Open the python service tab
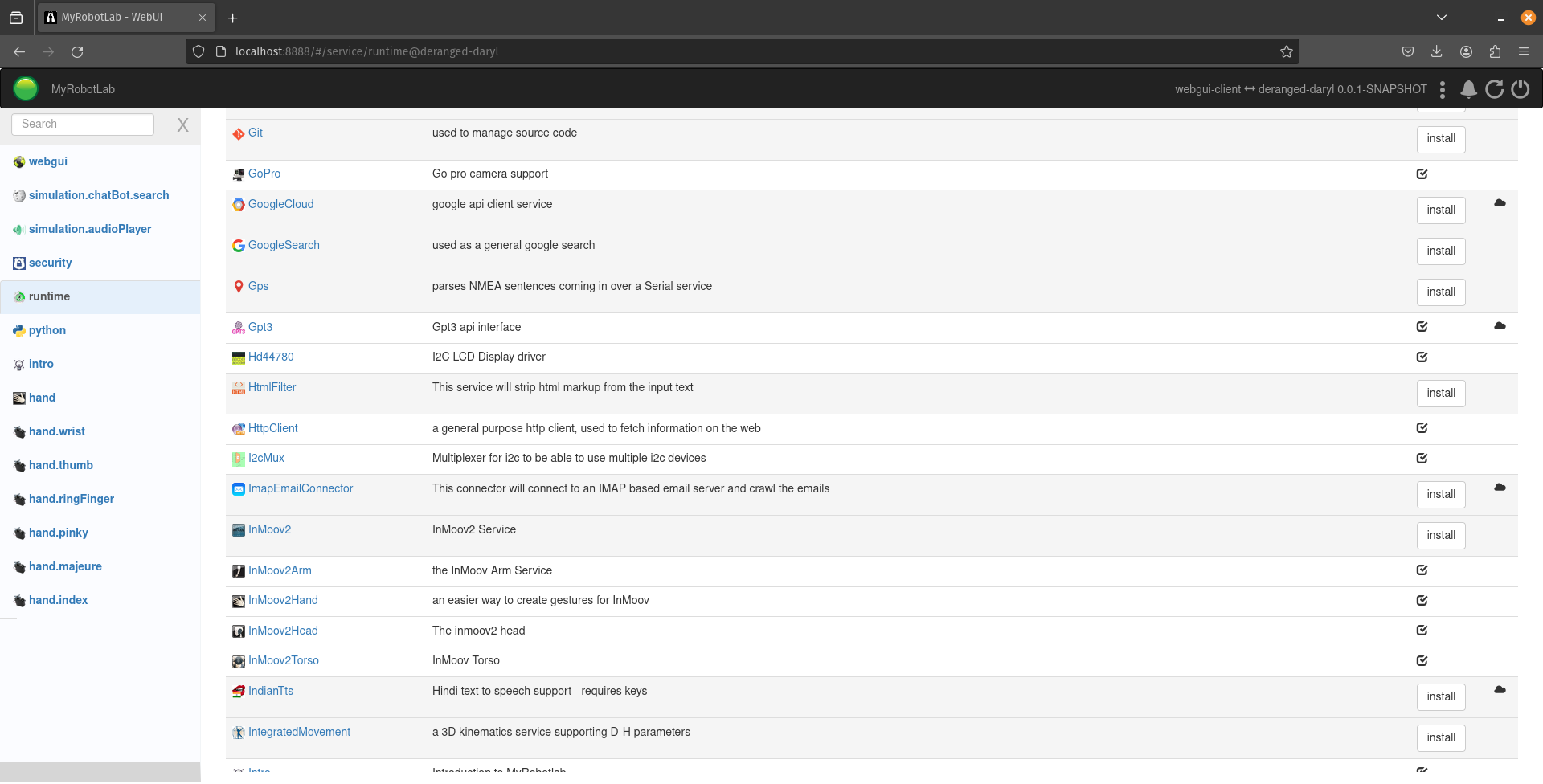Image resolution: width=1543 pixels, height=784 pixels. tap(47, 330)
